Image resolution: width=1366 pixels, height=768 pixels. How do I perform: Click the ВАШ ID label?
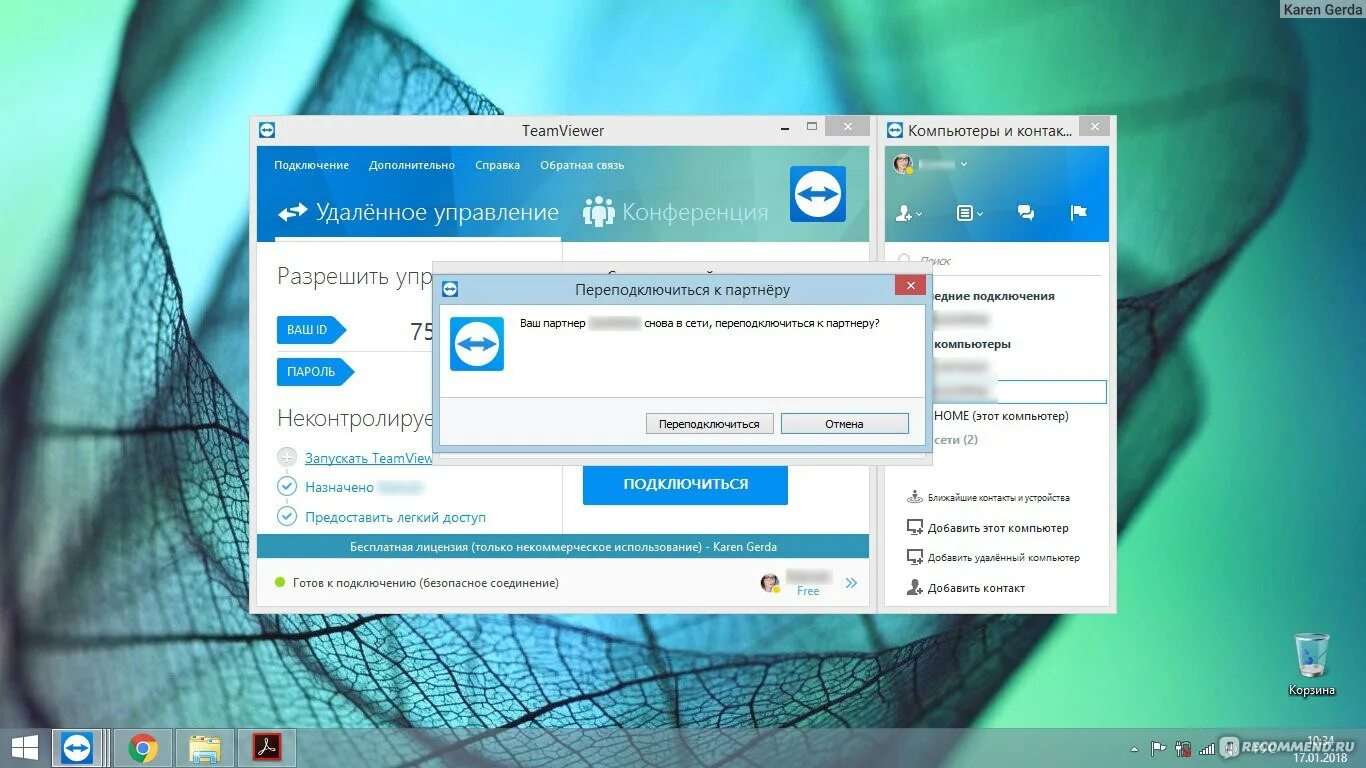(311, 330)
